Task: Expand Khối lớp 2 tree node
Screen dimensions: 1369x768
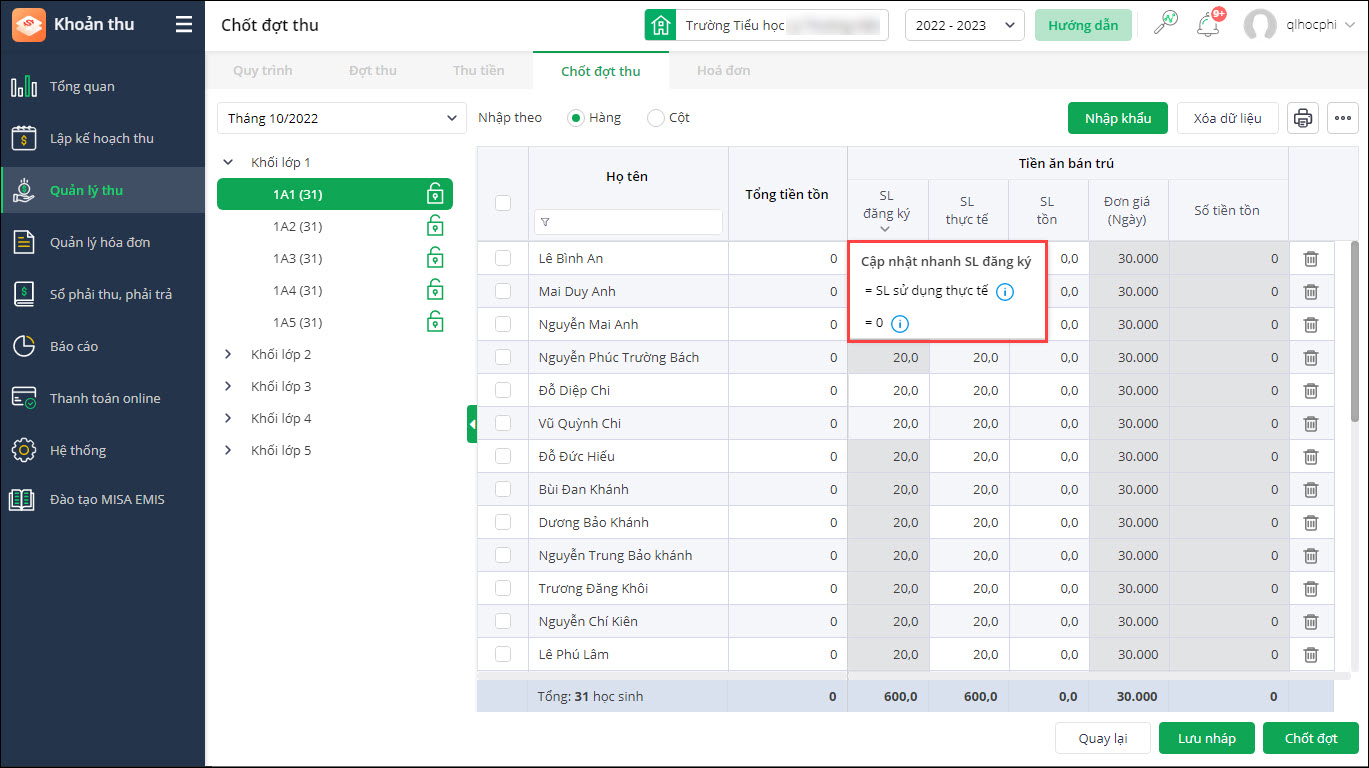Action: pos(228,354)
